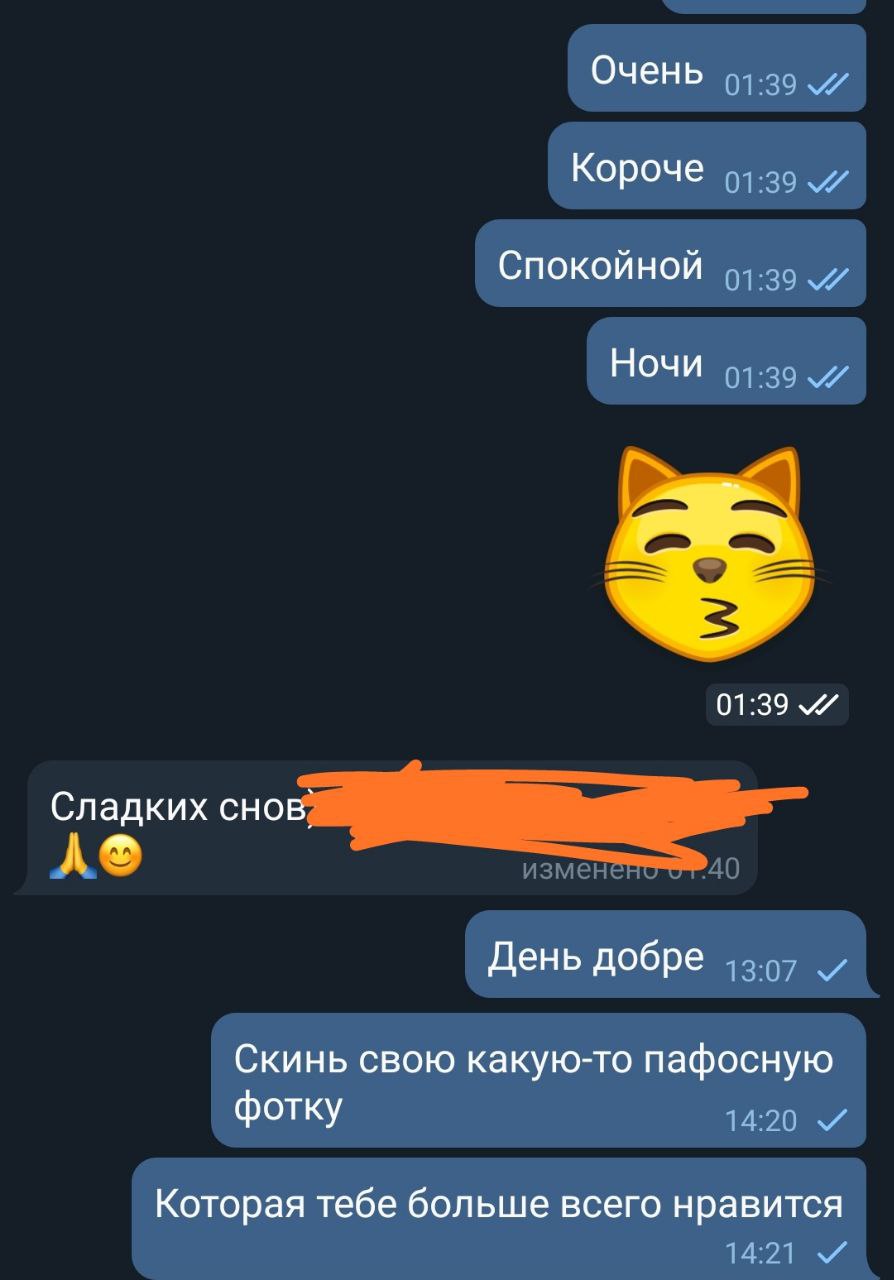The width and height of the screenshot is (894, 1280).
Task: Click read checkmarks on 'Короче' message
Action: [827, 183]
